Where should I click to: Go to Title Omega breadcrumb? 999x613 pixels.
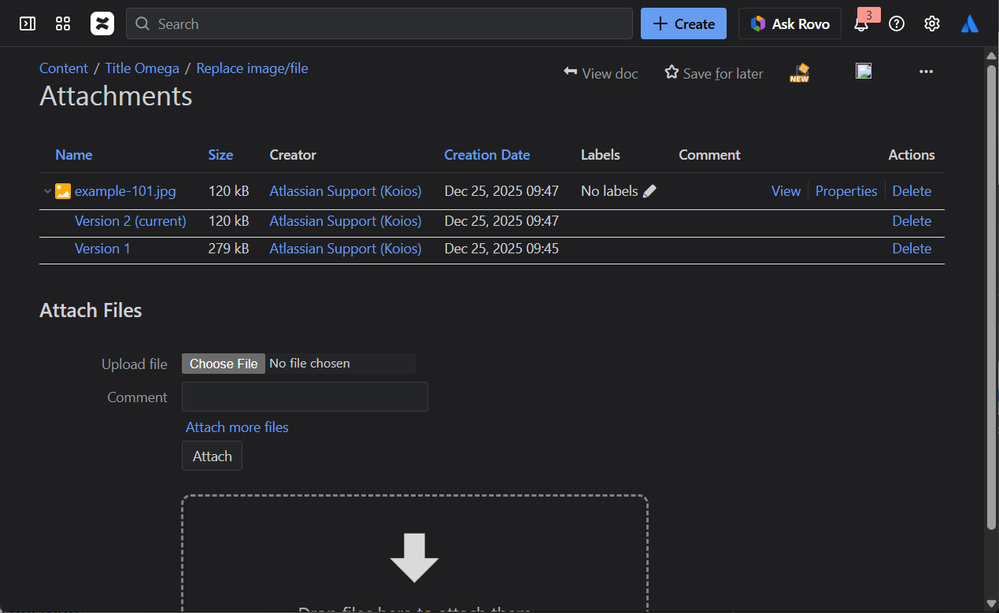(x=142, y=68)
